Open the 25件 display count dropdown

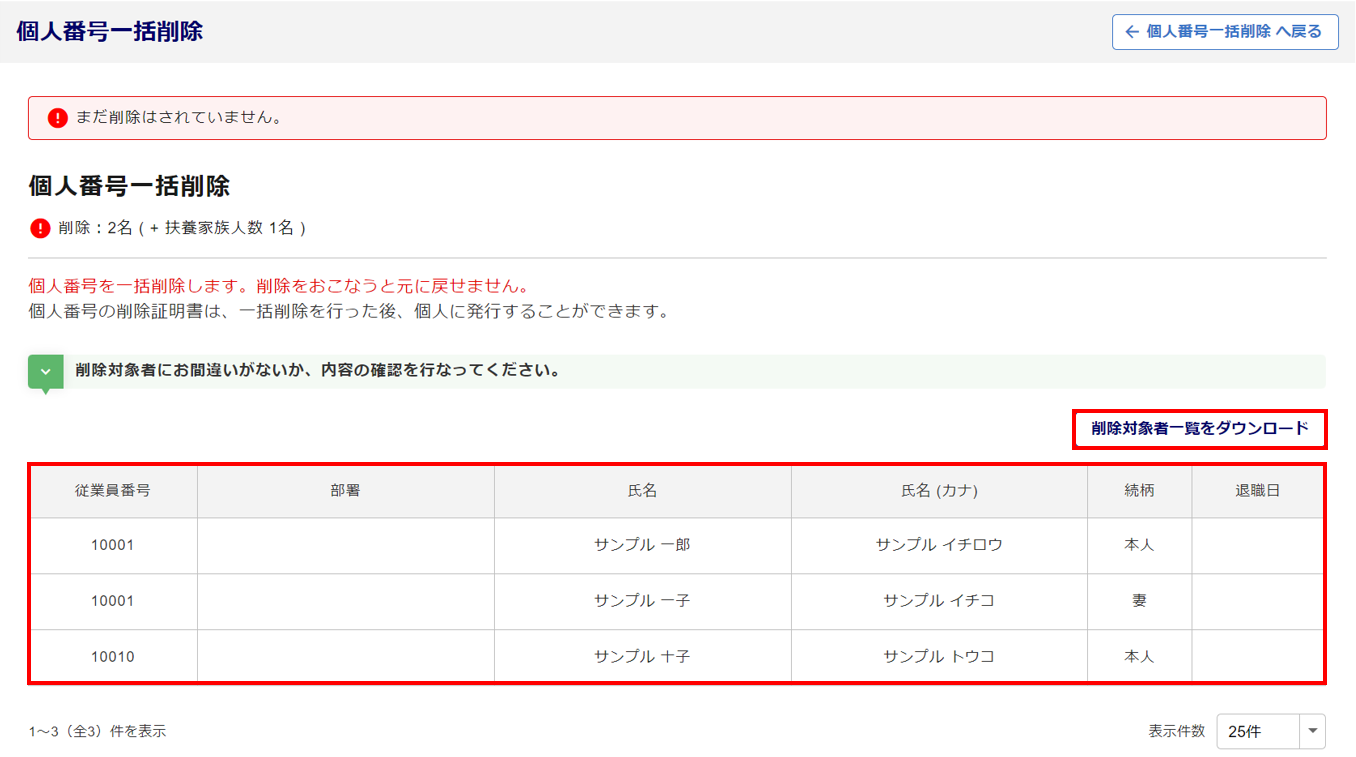click(x=1271, y=731)
